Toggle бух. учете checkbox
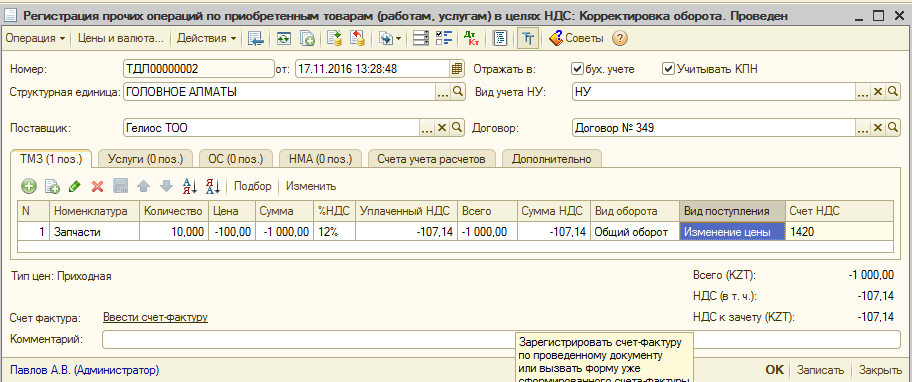 [578, 69]
